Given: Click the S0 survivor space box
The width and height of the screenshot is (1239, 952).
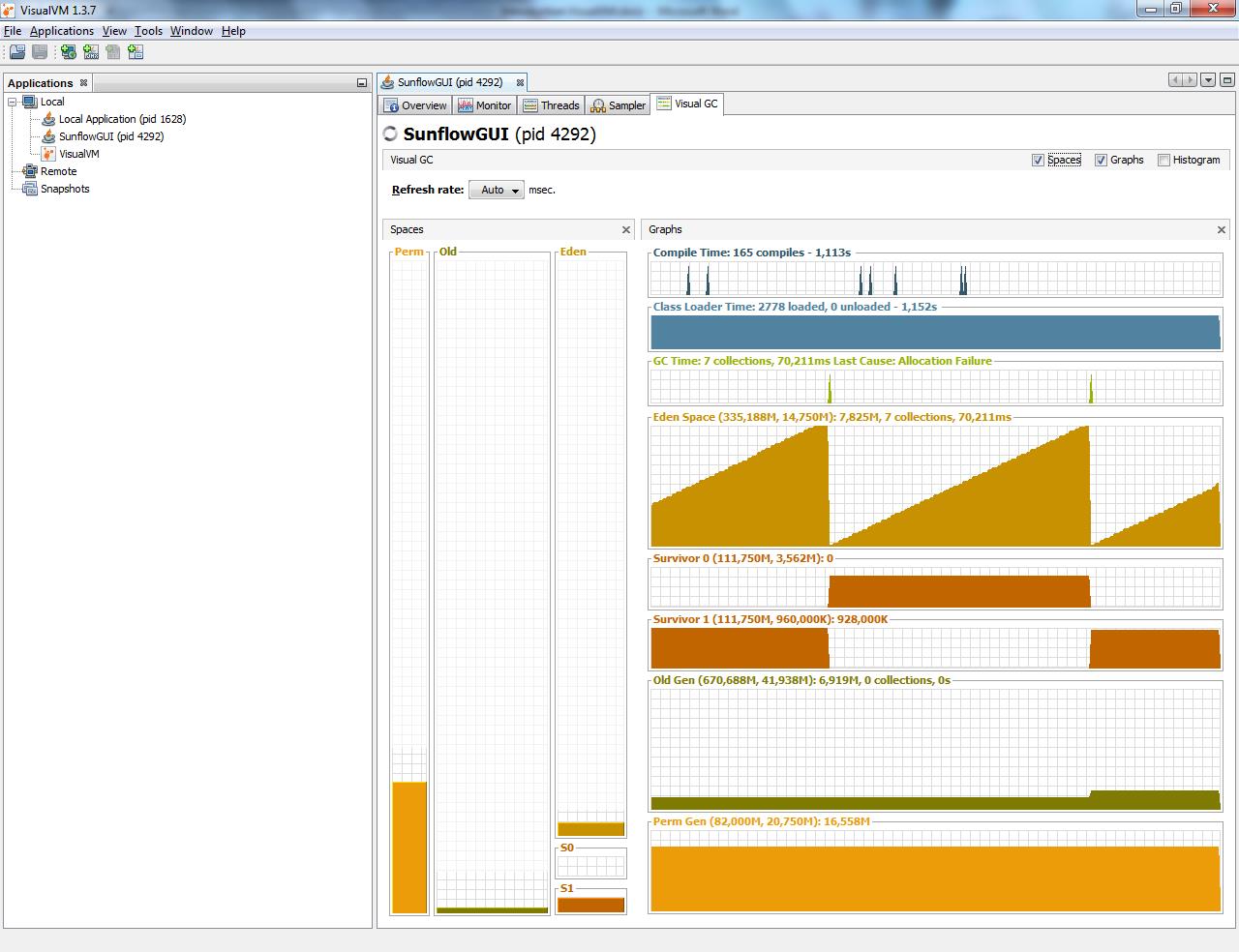Looking at the screenshot, I should pyautogui.click(x=590, y=864).
